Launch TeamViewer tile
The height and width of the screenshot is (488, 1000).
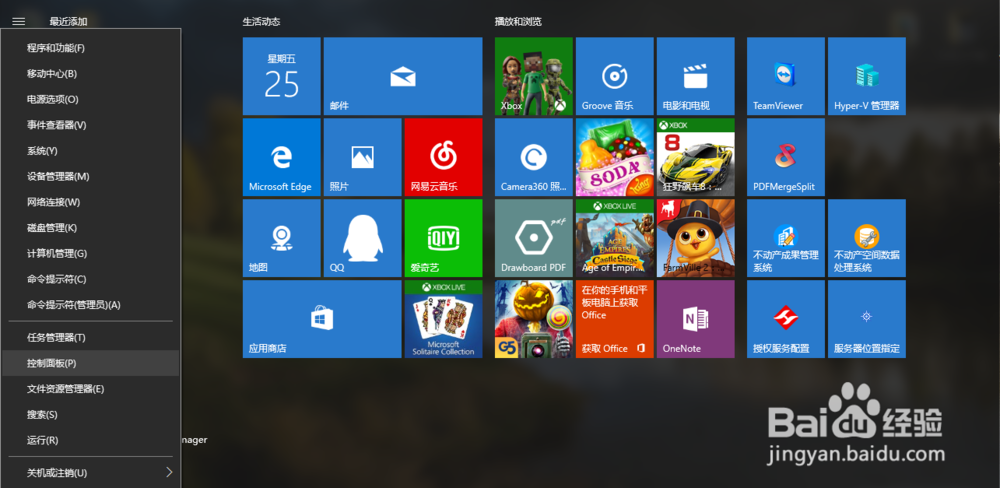coord(786,76)
